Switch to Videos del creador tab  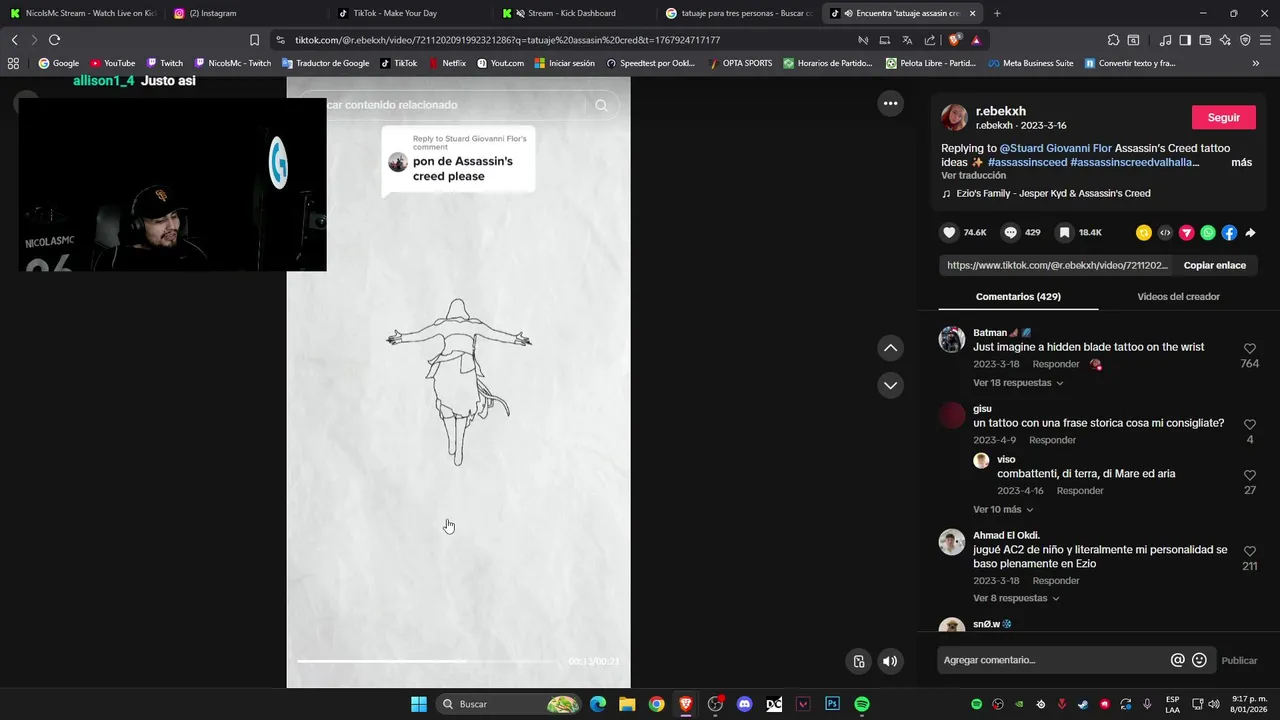[1178, 297]
